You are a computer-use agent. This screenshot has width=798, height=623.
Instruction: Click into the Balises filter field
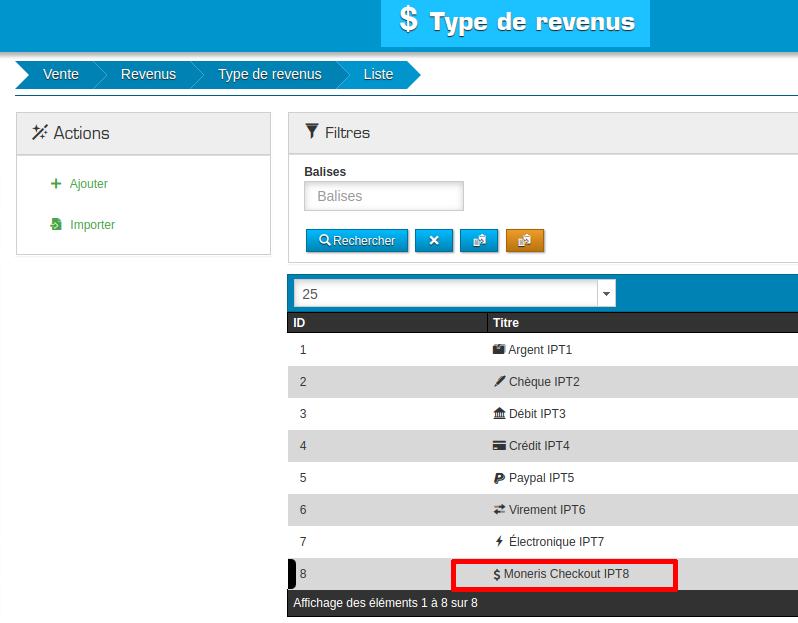[x=384, y=196]
